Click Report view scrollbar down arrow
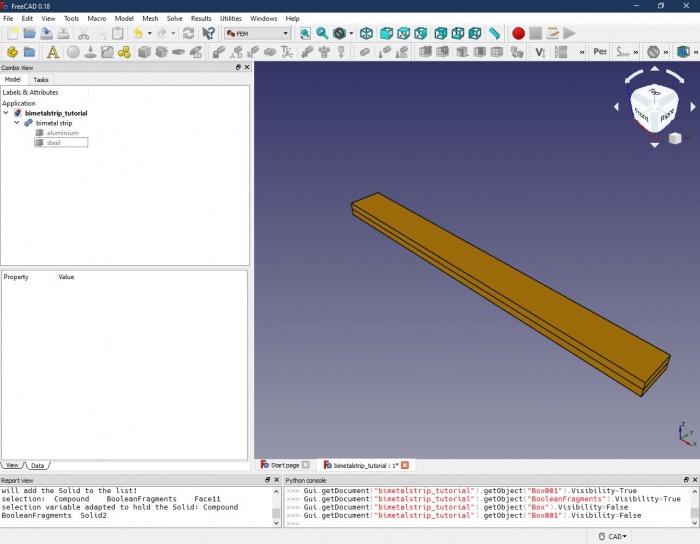Image resolution: width=700 pixels, height=544 pixels. (276, 523)
